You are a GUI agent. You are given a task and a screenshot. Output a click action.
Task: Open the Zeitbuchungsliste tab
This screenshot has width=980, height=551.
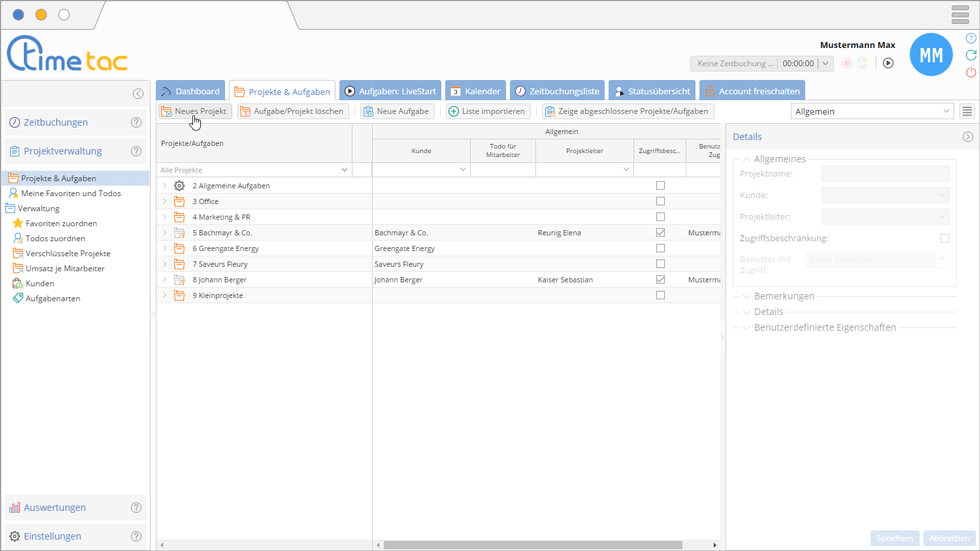click(x=557, y=91)
